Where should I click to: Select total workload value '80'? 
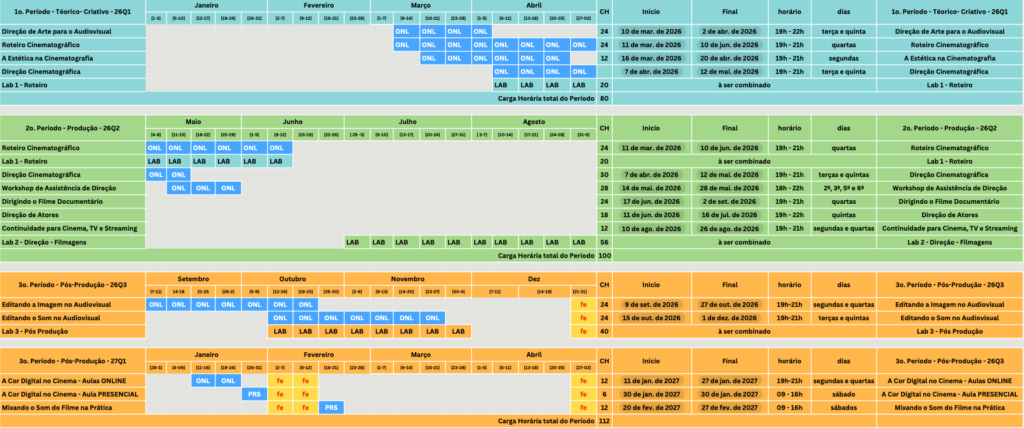point(604,99)
